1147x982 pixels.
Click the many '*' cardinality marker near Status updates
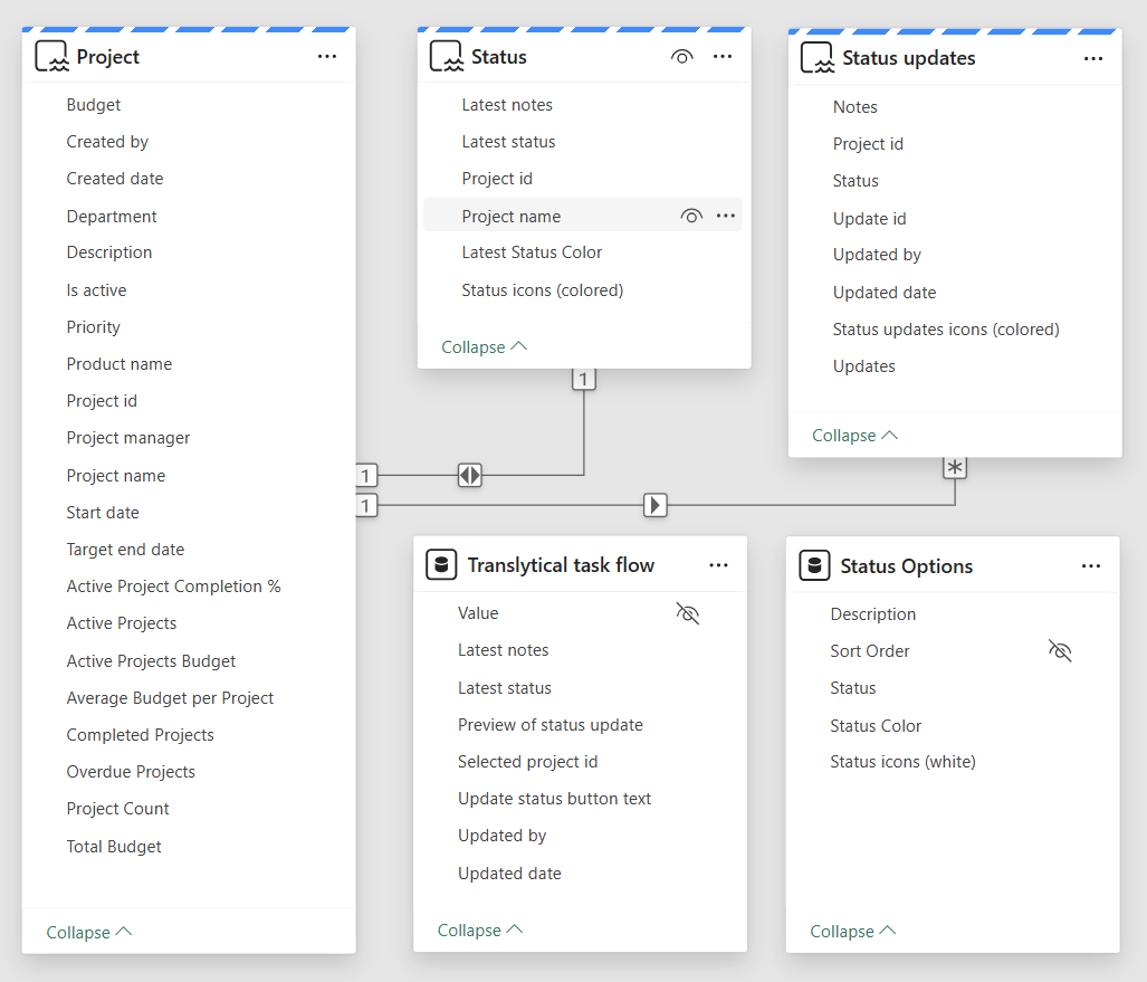pyautogui.click(x=955, y=466)
